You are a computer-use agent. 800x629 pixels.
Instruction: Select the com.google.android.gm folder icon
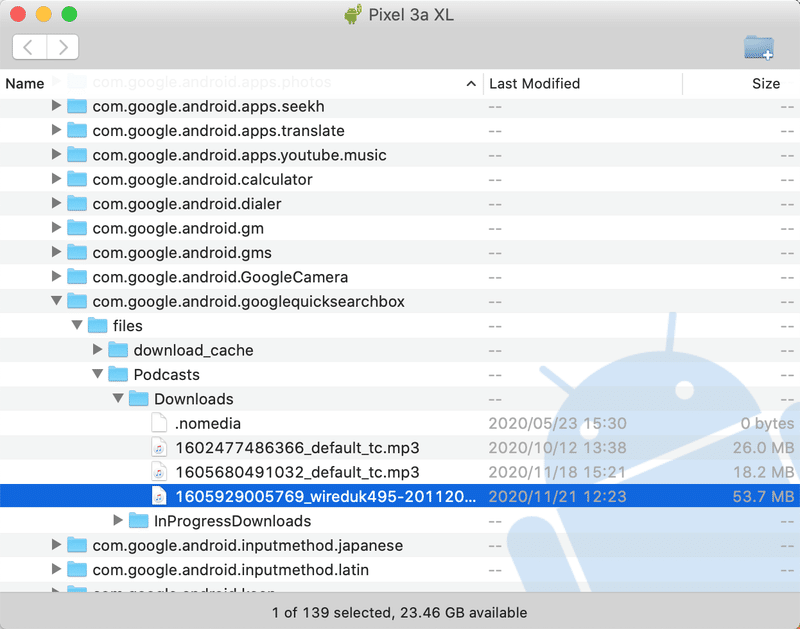pos(77,228)
